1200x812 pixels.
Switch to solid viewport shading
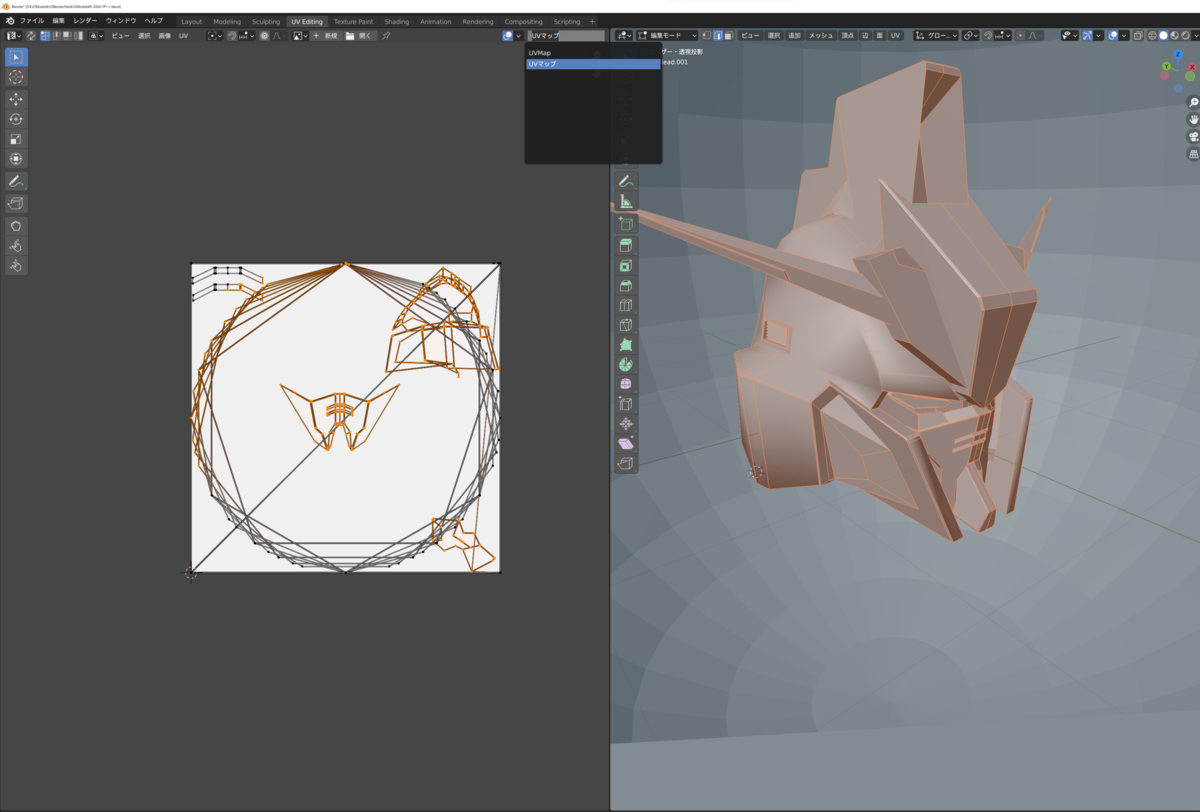1163,36
